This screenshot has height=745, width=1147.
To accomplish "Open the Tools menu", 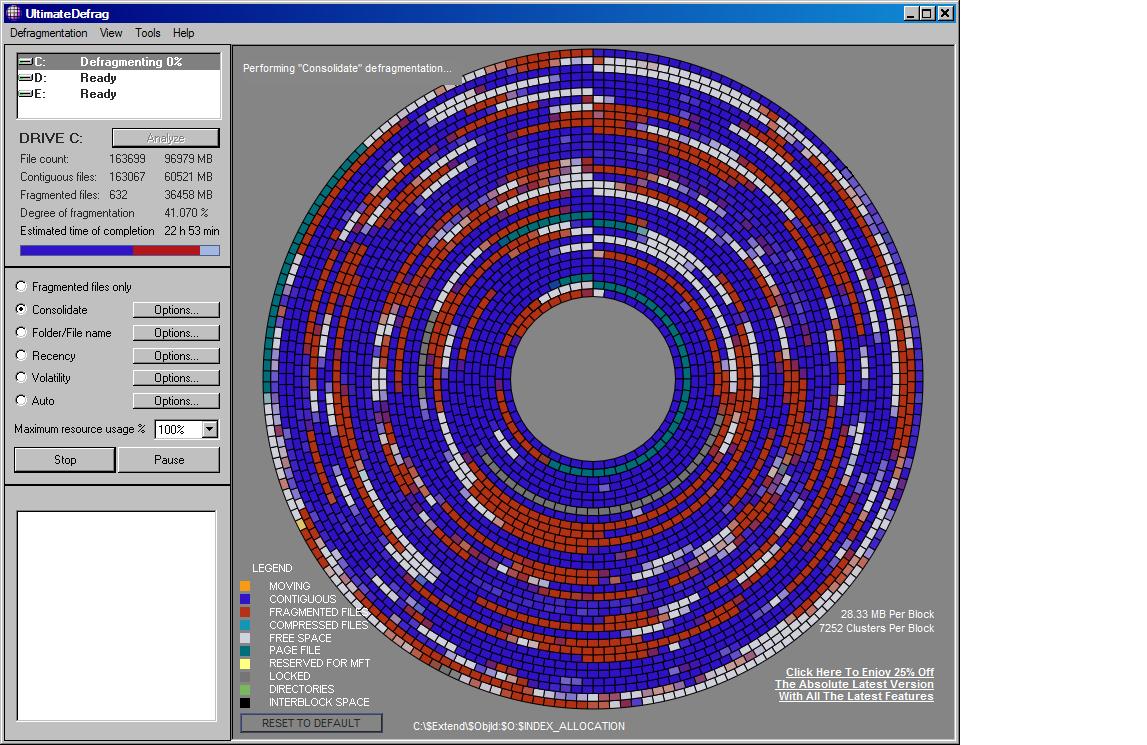I will coord(148,33).
